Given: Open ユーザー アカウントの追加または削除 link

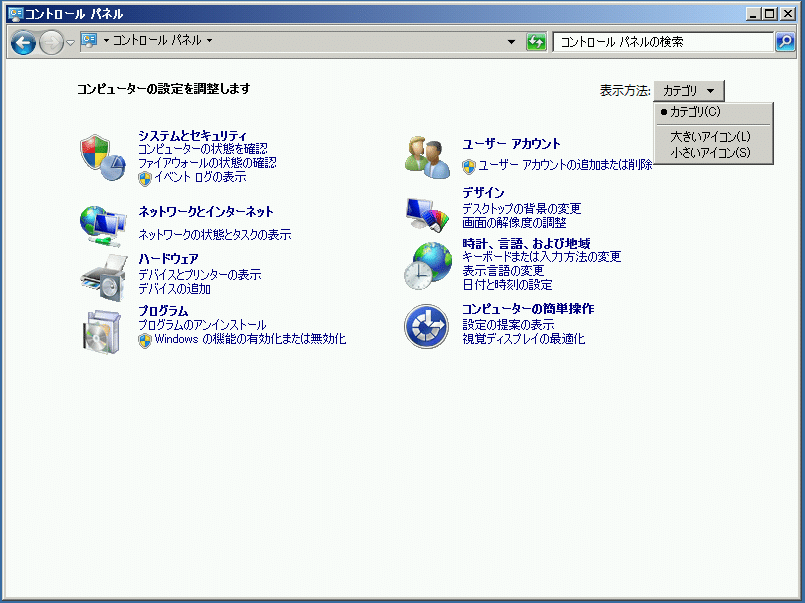Looking at the screenshot, I should click(x=565, y=165).
